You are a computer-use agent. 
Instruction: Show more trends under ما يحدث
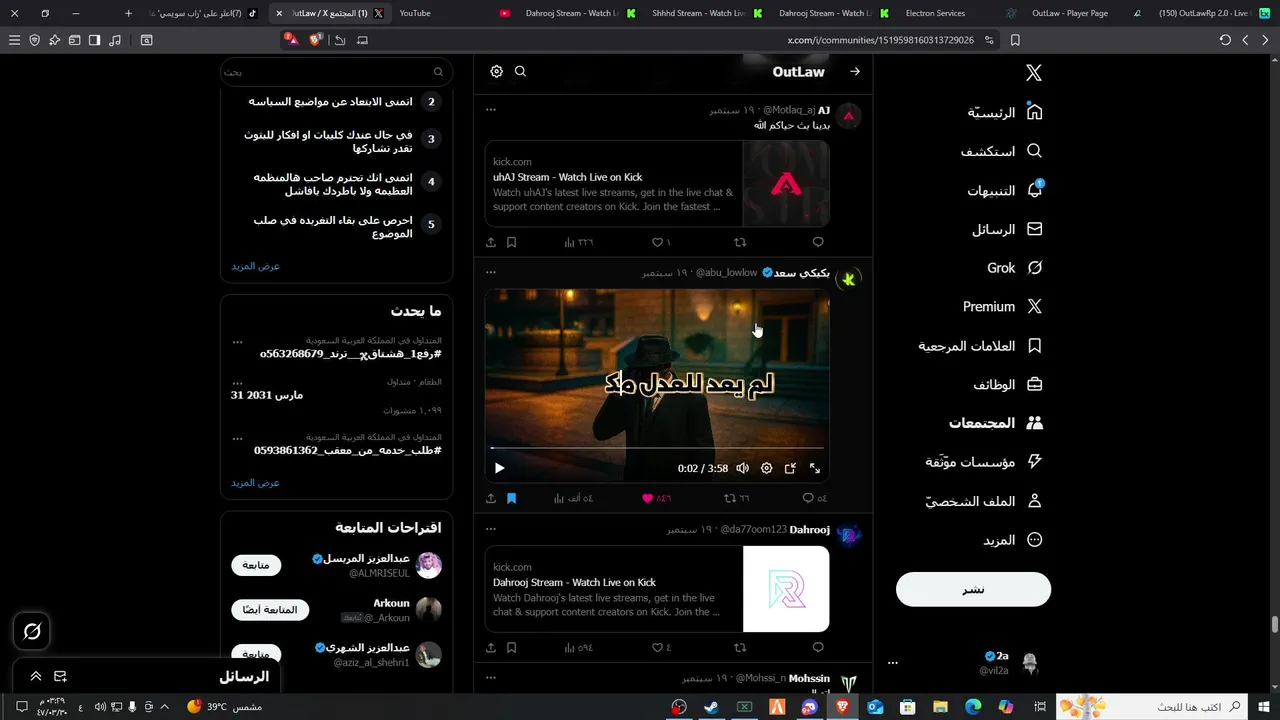256,483
